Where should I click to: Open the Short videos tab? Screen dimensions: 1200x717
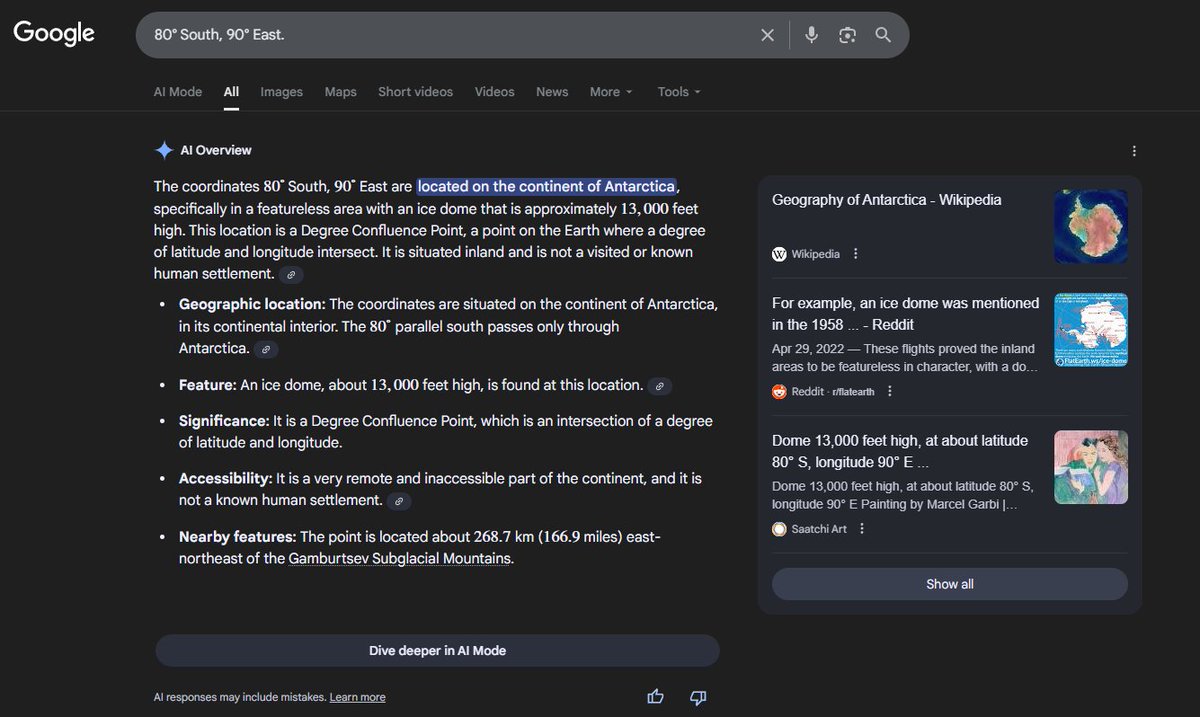pyautogui.click(x=415, y=92)
